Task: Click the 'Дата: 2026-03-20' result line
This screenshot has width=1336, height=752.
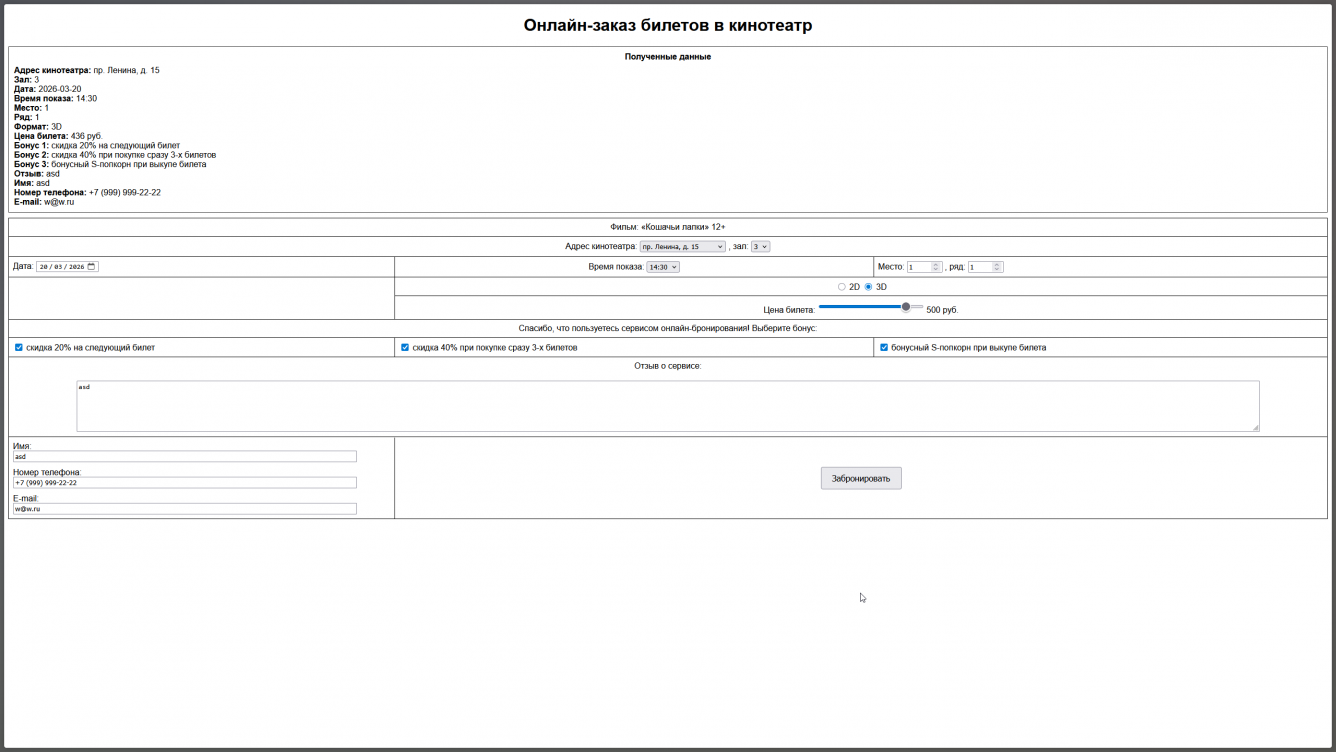Action: click(x=48, y=89)
